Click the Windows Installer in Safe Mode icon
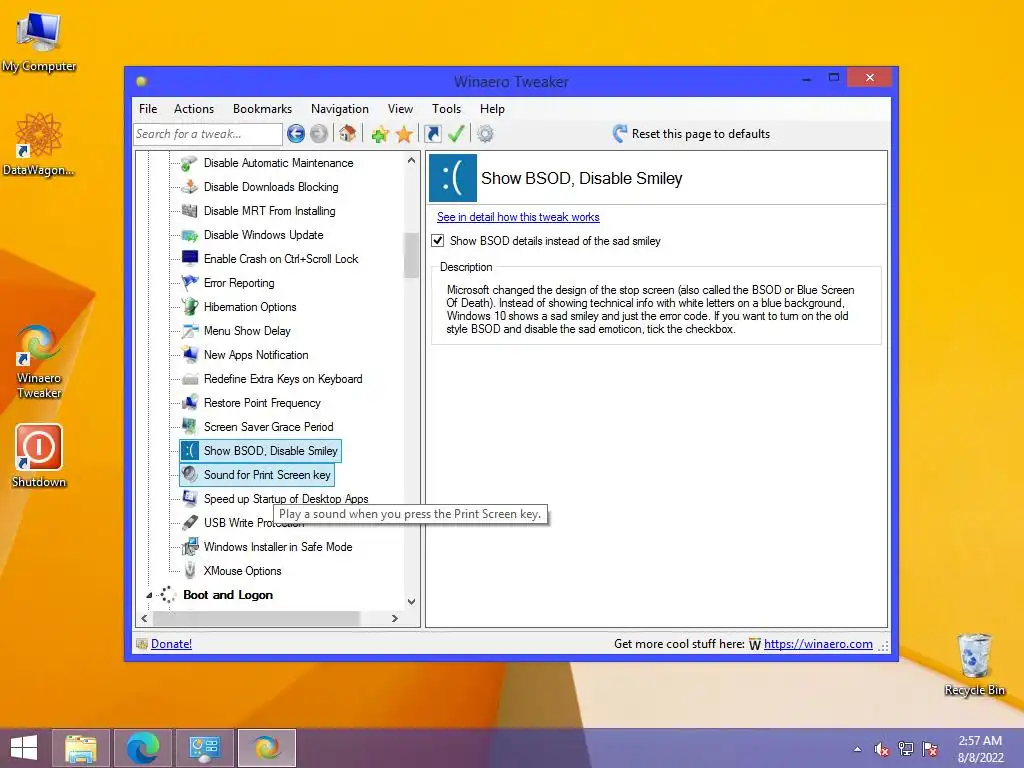This screenshot has height=768, width=1024. click(x=189, y=547)
